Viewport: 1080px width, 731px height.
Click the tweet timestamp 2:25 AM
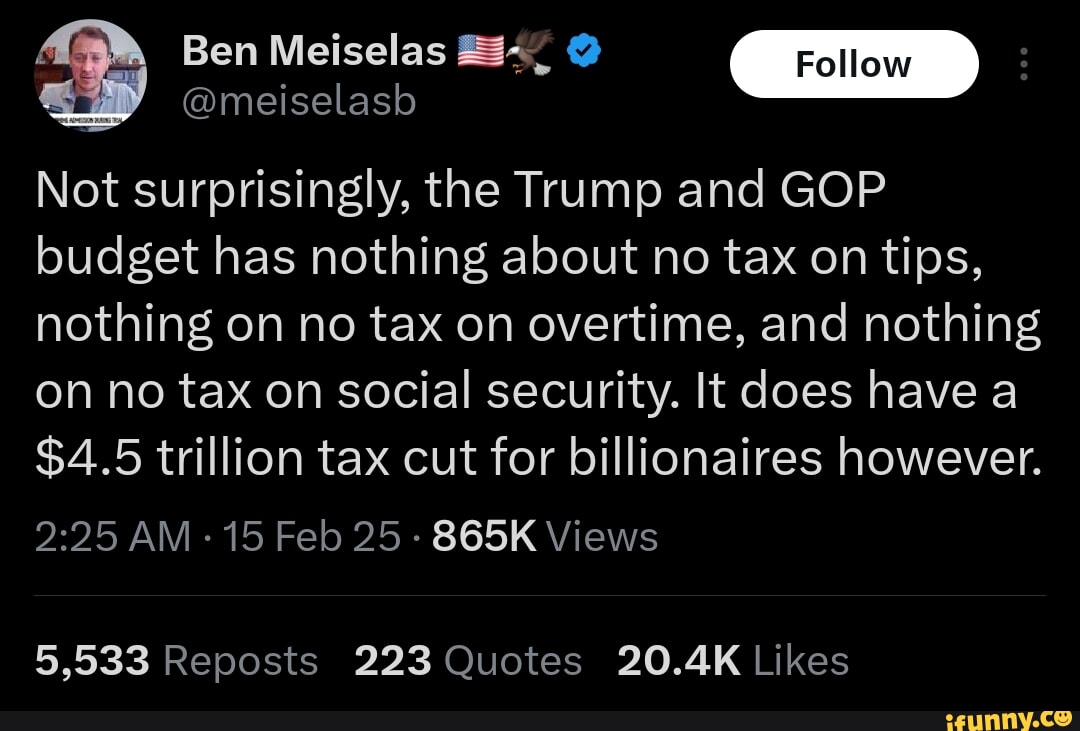[112, 536]
